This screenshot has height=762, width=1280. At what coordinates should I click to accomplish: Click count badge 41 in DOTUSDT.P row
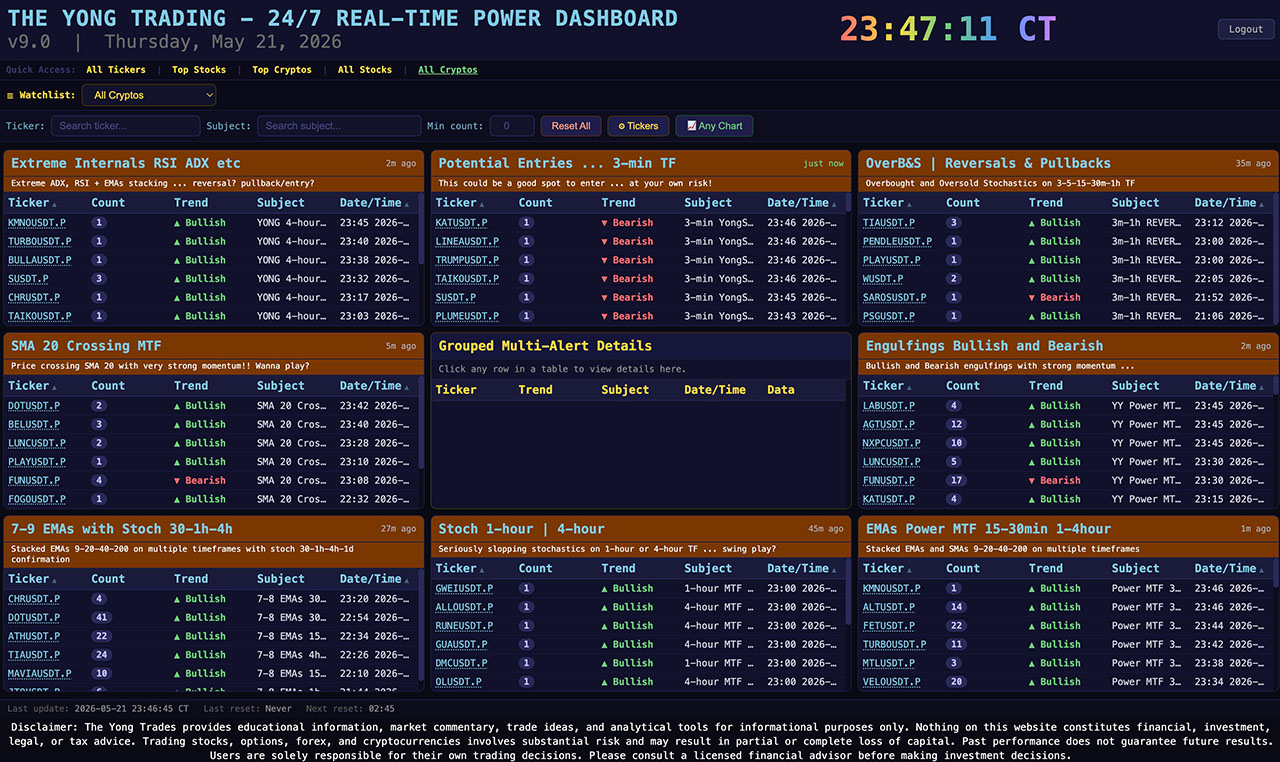(x=100, y=618)
